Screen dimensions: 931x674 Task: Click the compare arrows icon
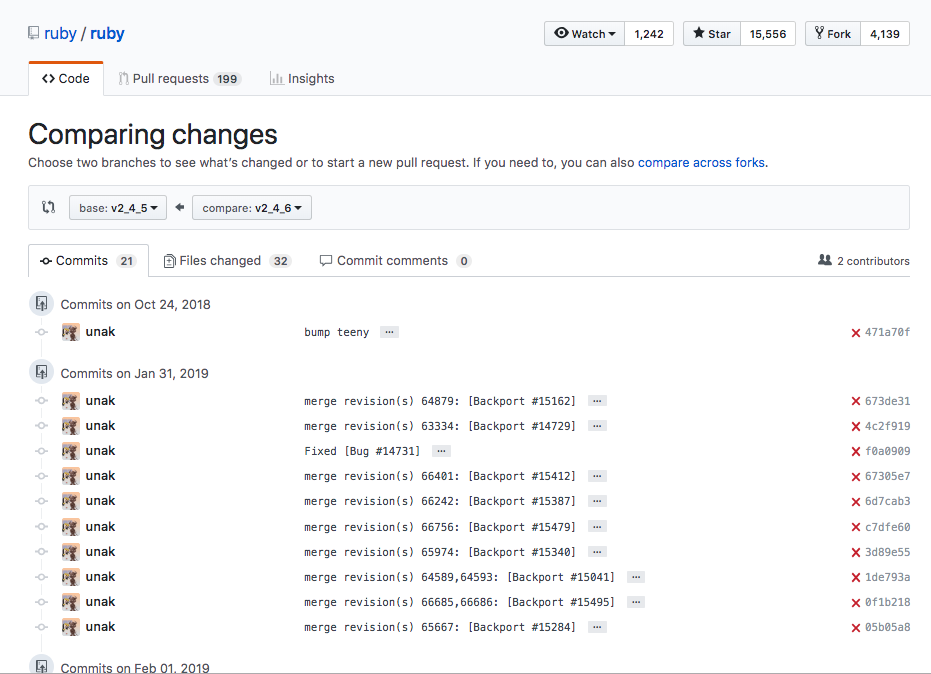(49, 207)
